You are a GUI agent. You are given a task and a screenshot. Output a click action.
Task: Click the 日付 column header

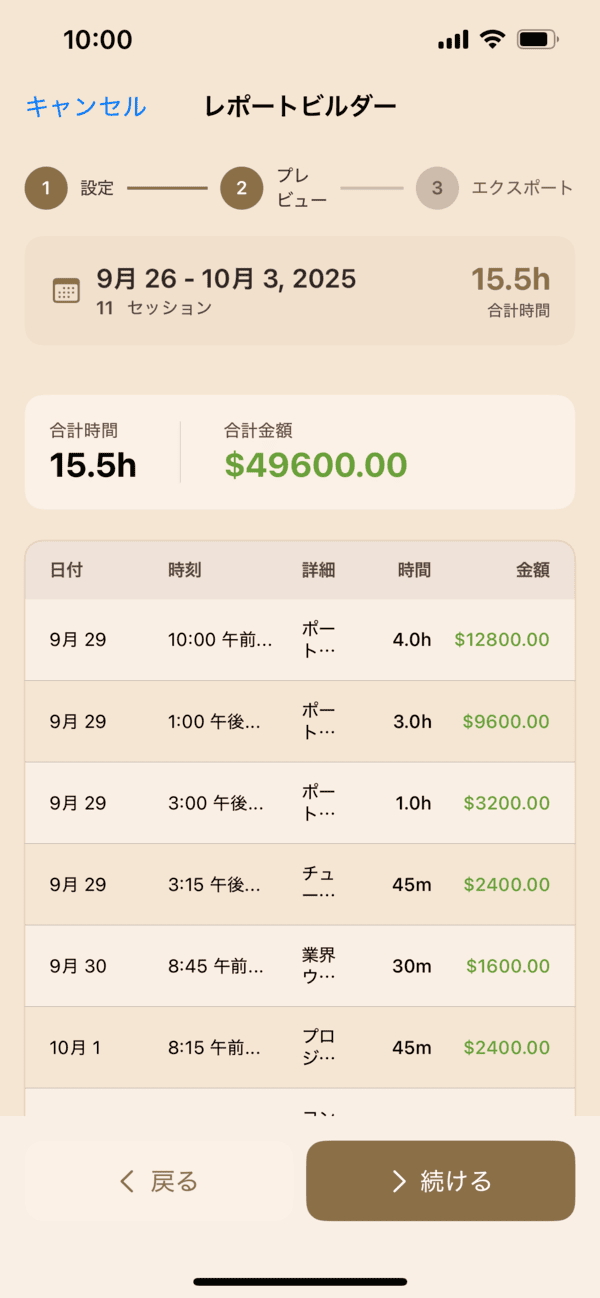(x=63, y=570)
